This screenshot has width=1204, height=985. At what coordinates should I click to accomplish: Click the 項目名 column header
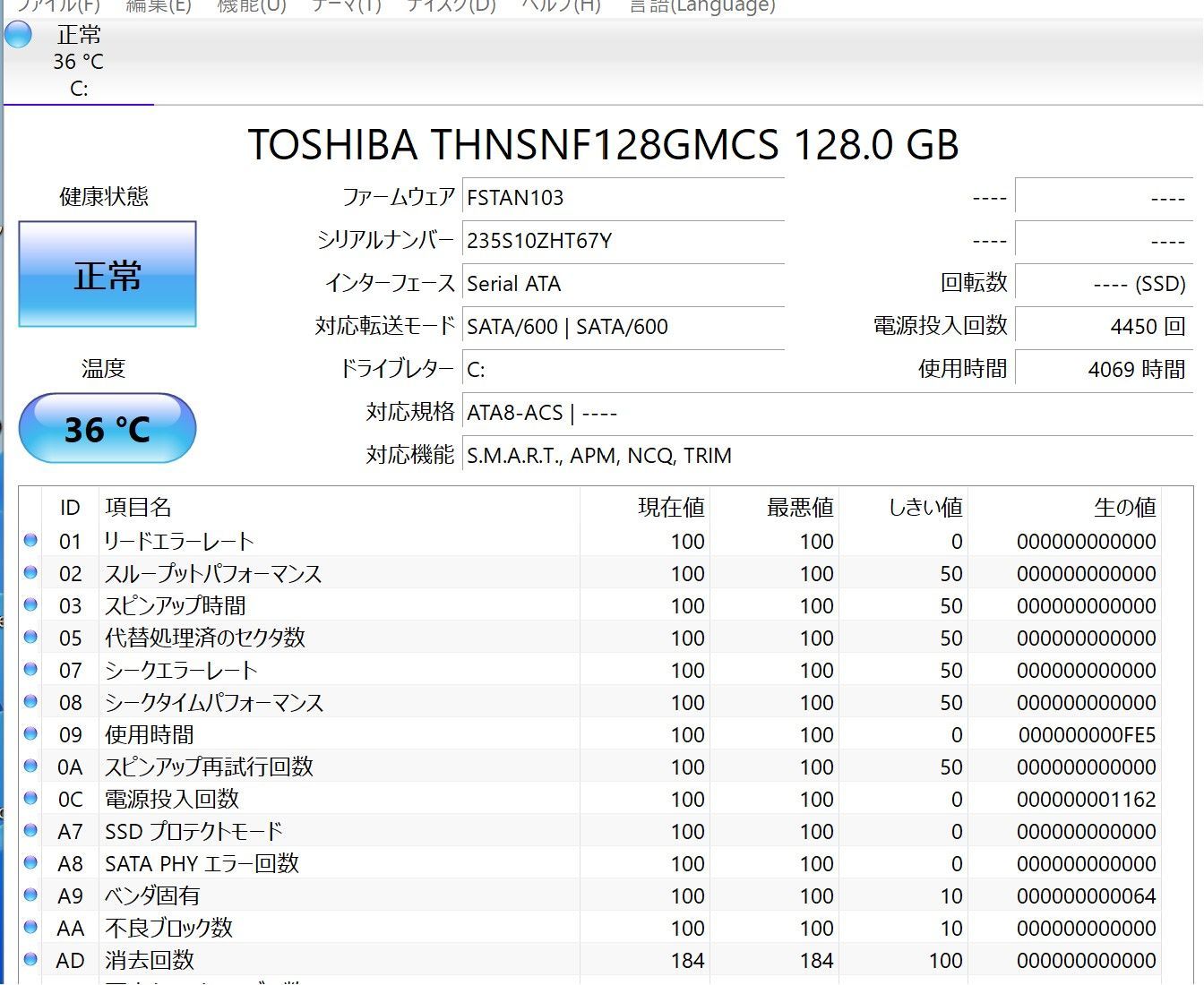click(x=338, y=508)
